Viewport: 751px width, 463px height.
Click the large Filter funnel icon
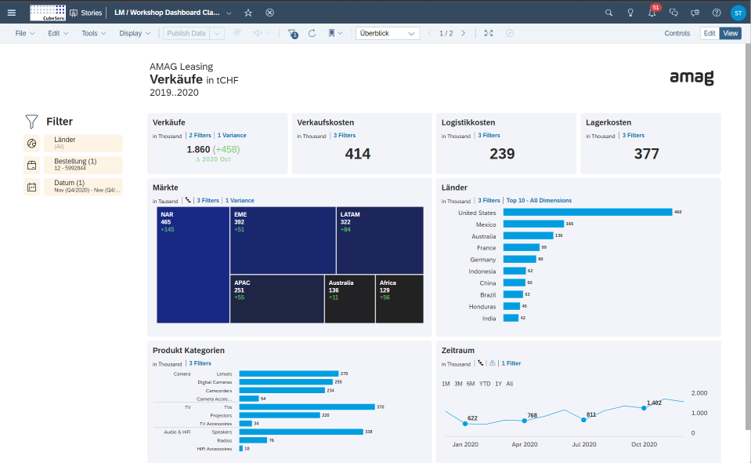(32, 122)
